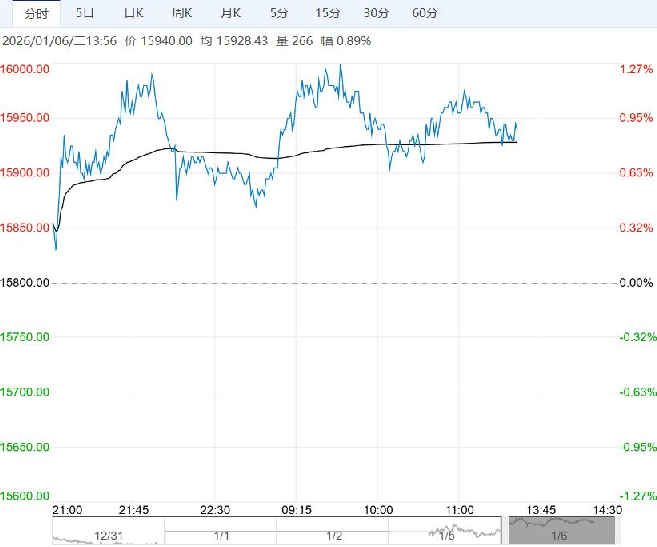Screen dimensions: 657x547
Task: Switch to the 15分 interval tab
Action: pyautogui.click(x=327, y=13)
